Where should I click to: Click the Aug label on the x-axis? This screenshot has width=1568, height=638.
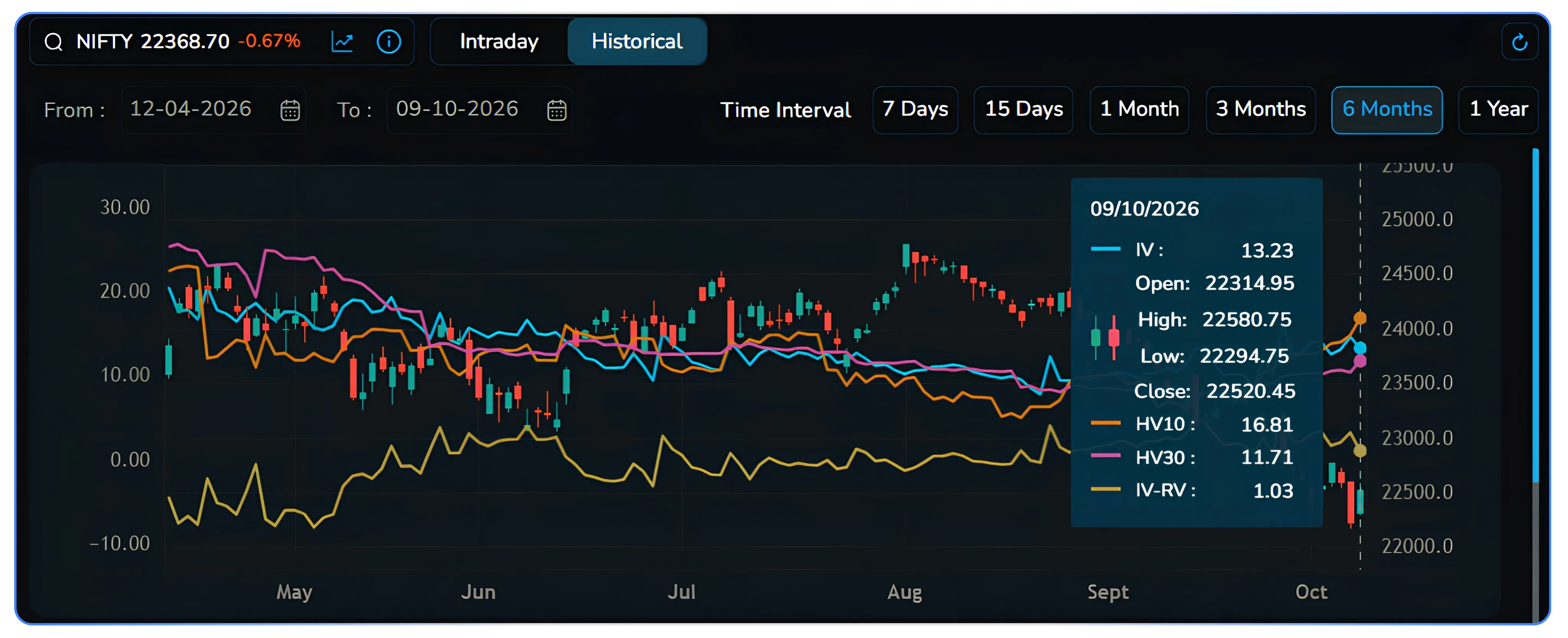pos(904,592)
